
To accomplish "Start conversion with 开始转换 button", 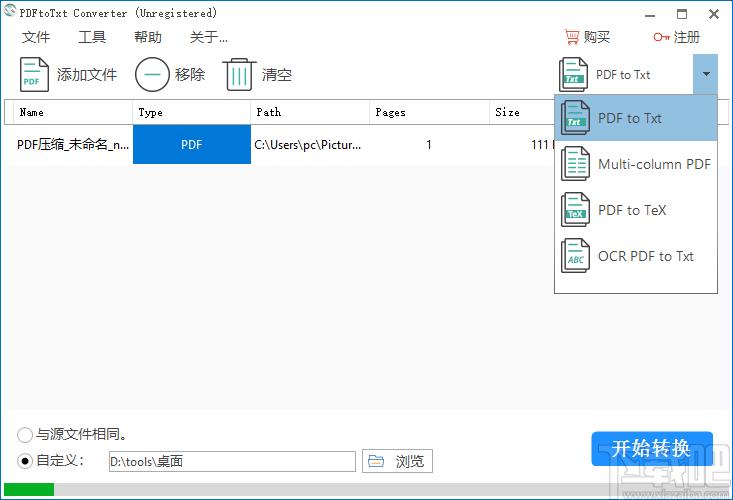I will tap(652, 449).
